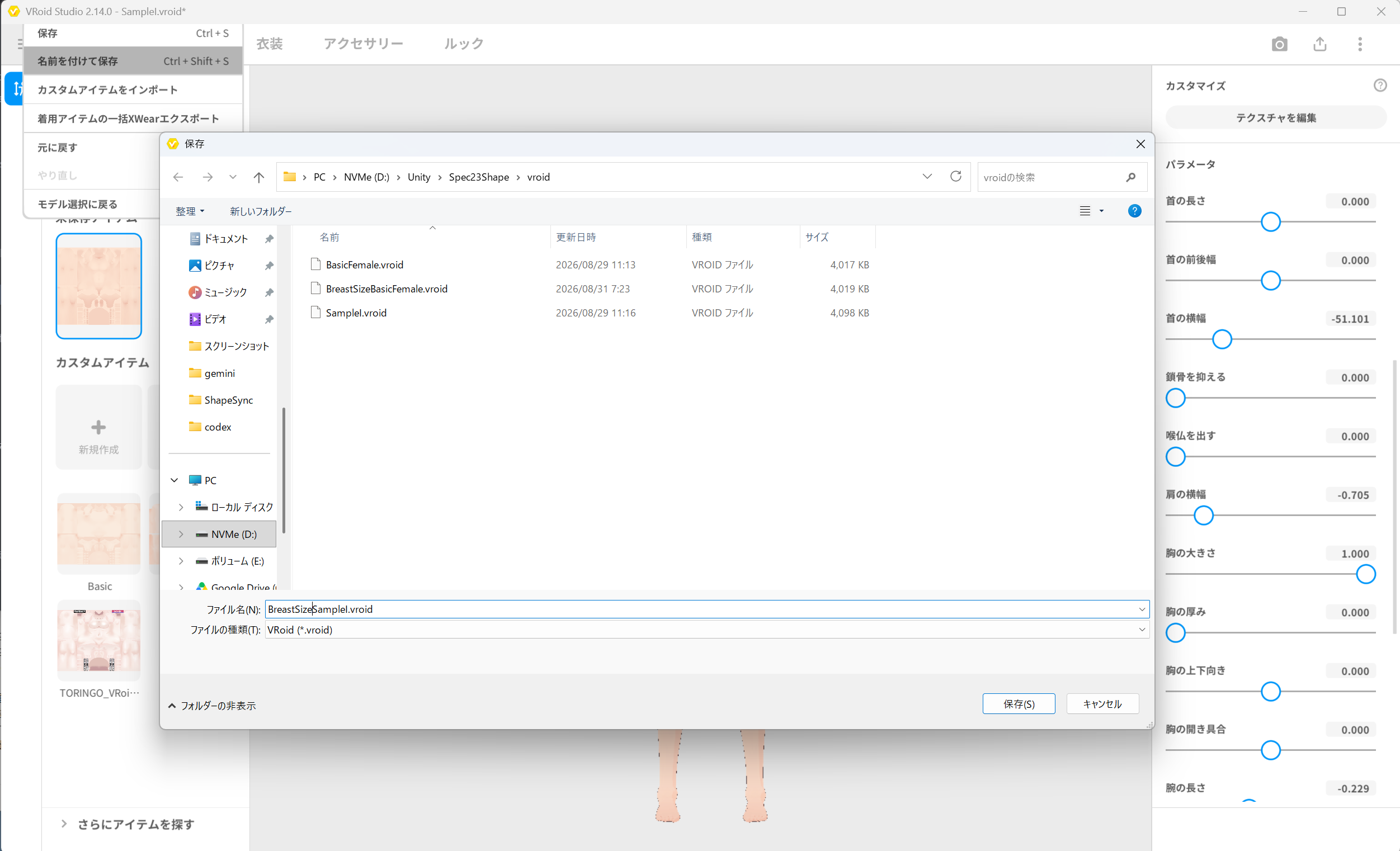Screen dimensions: 1400x851
Task: Click the 新しいフォルダー button
Action: pos(261,211)
